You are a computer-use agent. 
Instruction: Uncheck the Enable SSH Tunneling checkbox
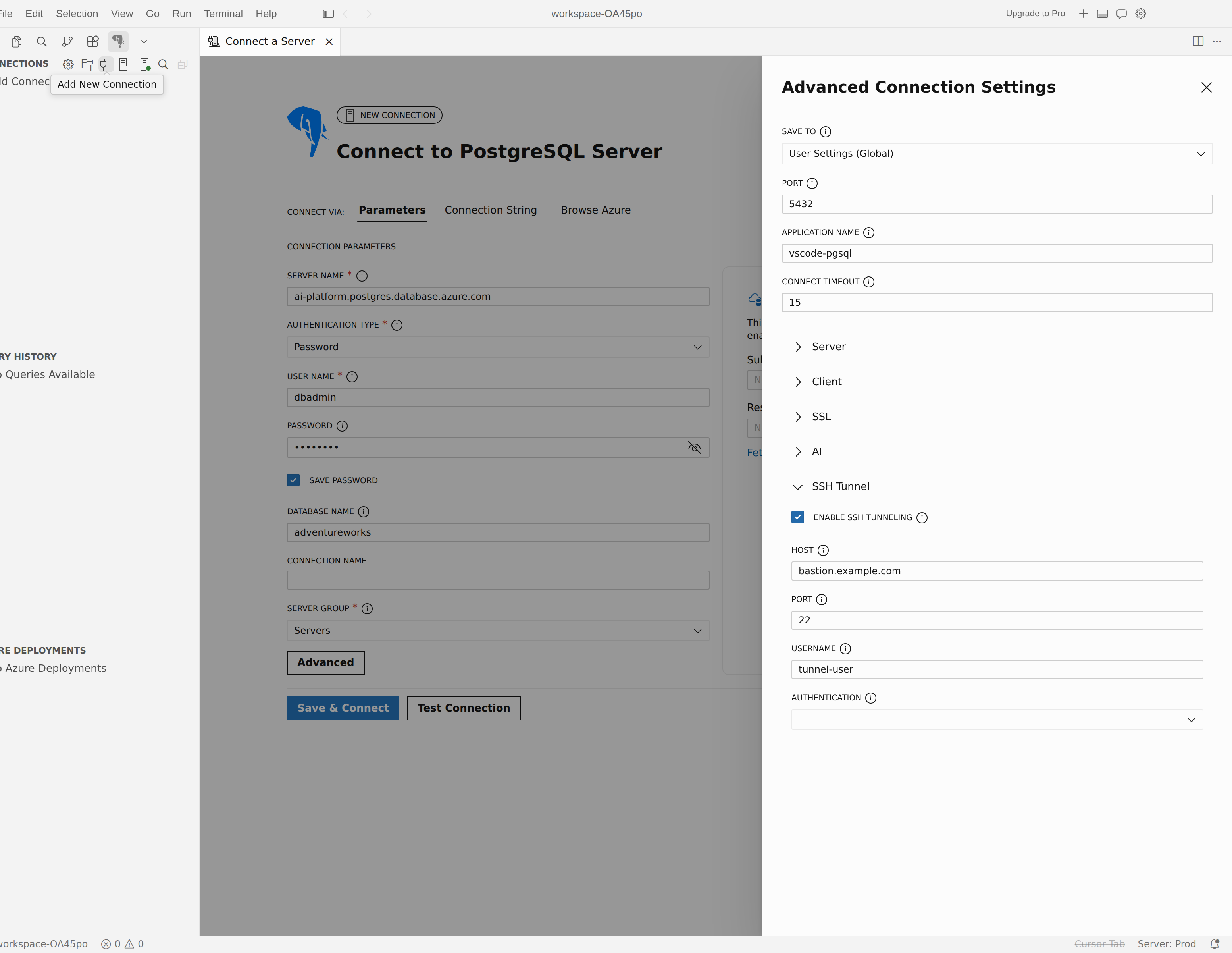(798, 517)
